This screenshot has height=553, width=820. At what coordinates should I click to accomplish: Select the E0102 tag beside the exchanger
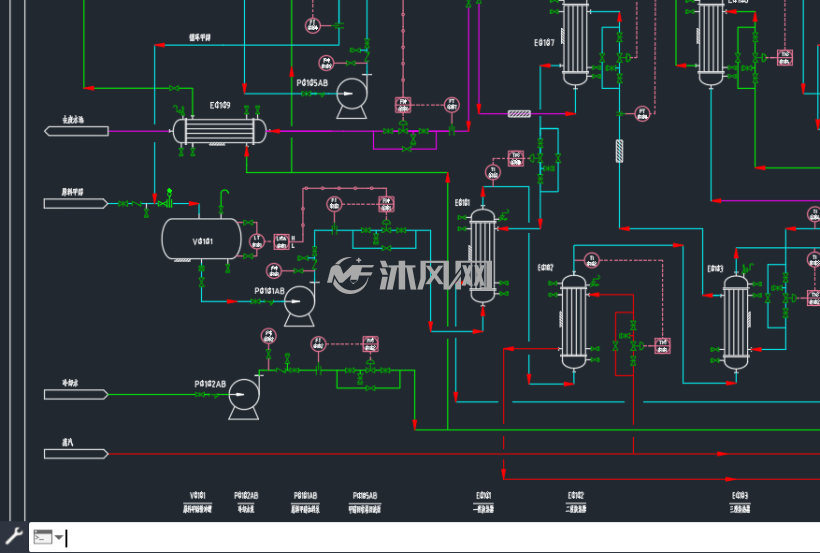click(545, 268)
